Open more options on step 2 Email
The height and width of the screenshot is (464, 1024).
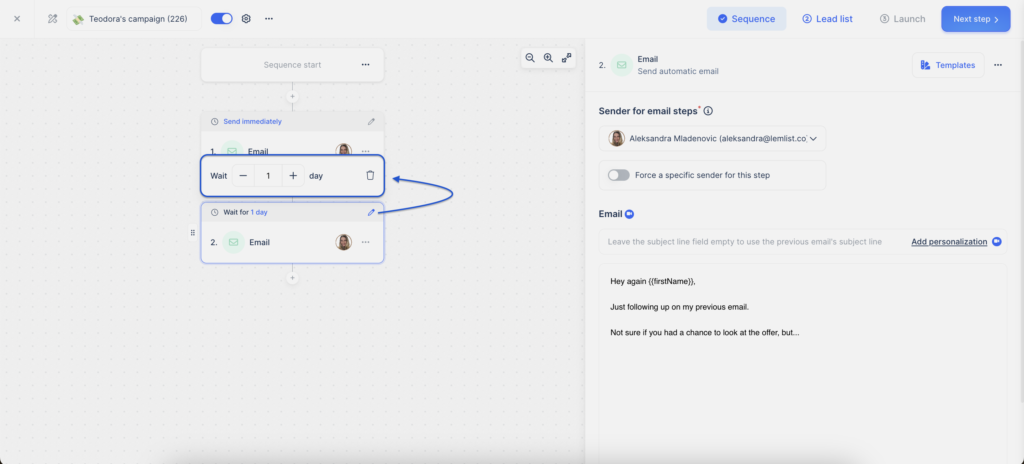pyautogui.click(x=365, y=242)
